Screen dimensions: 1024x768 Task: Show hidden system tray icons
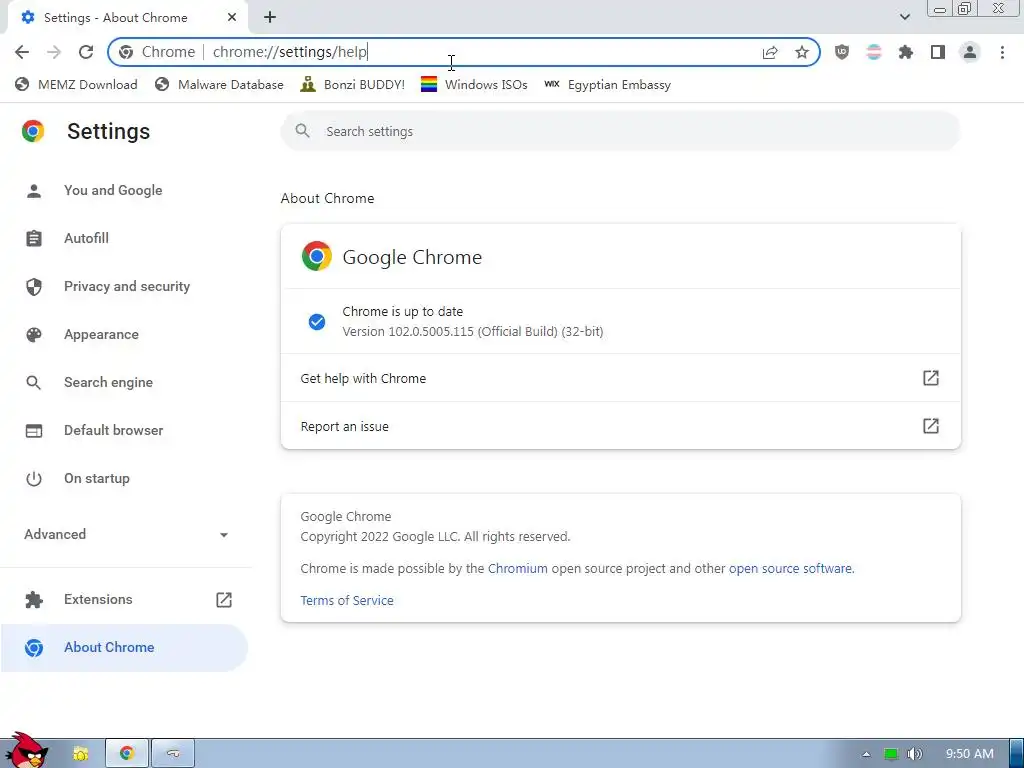tap(866, 754)
